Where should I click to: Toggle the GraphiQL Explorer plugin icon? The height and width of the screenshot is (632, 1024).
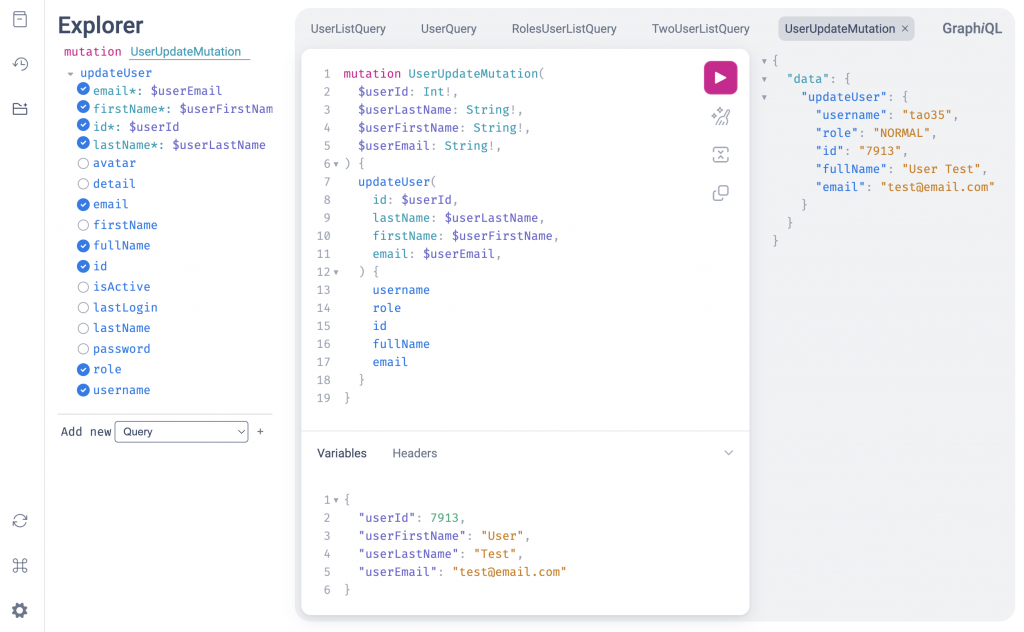(20, 108)
